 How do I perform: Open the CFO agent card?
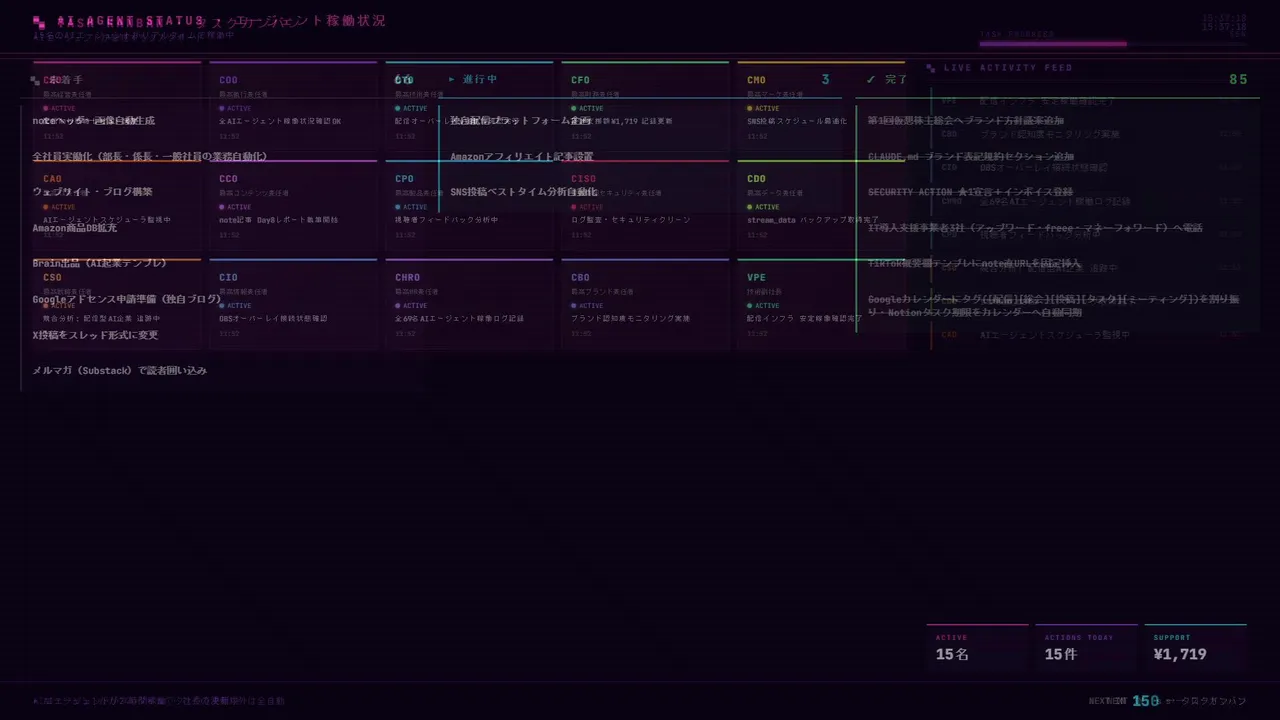(645, 105)
